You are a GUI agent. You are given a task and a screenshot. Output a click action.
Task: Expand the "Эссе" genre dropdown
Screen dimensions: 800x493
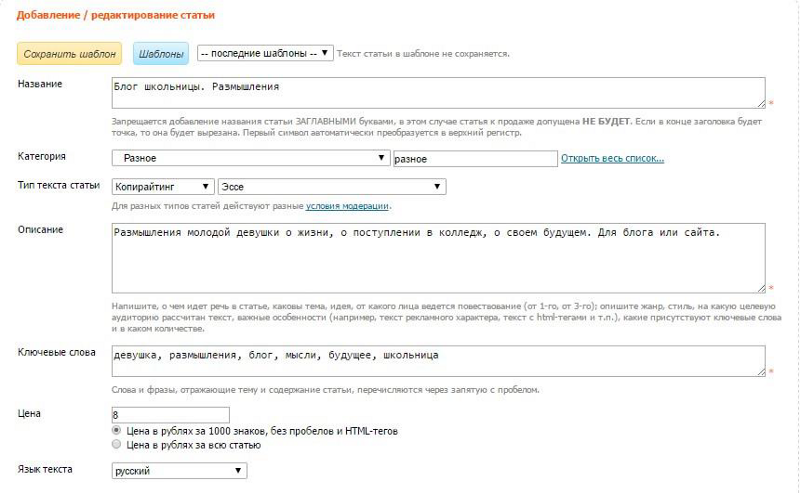(x=331, y=186)
